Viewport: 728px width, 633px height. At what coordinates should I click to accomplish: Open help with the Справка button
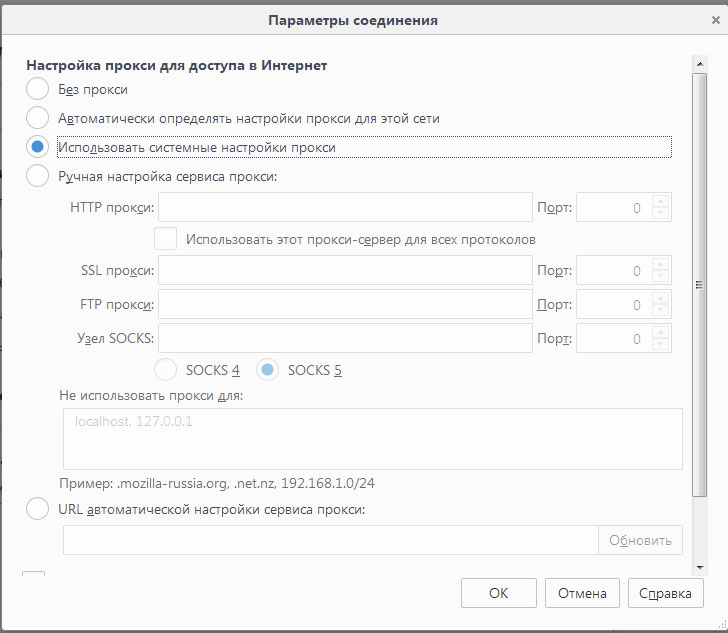coord(665,593)
